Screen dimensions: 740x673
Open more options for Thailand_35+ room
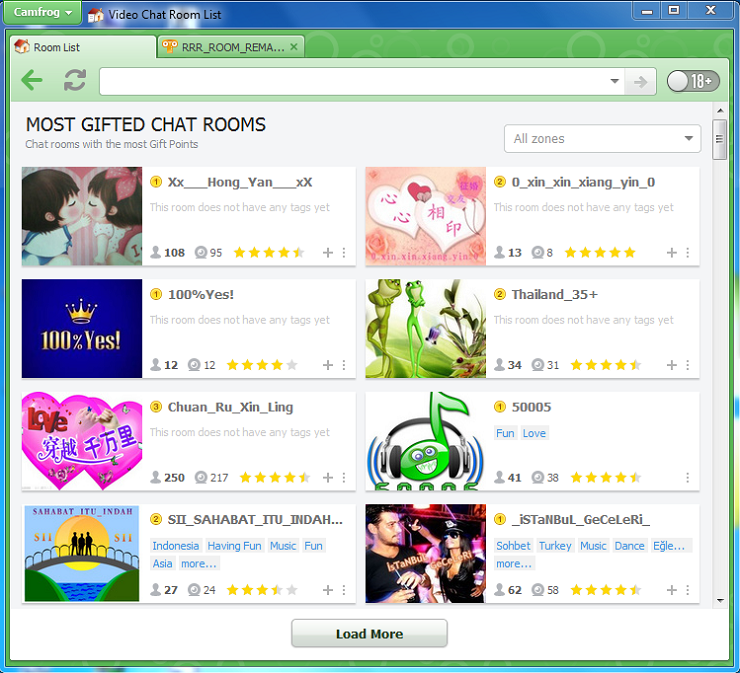click(x=688, y=365)
